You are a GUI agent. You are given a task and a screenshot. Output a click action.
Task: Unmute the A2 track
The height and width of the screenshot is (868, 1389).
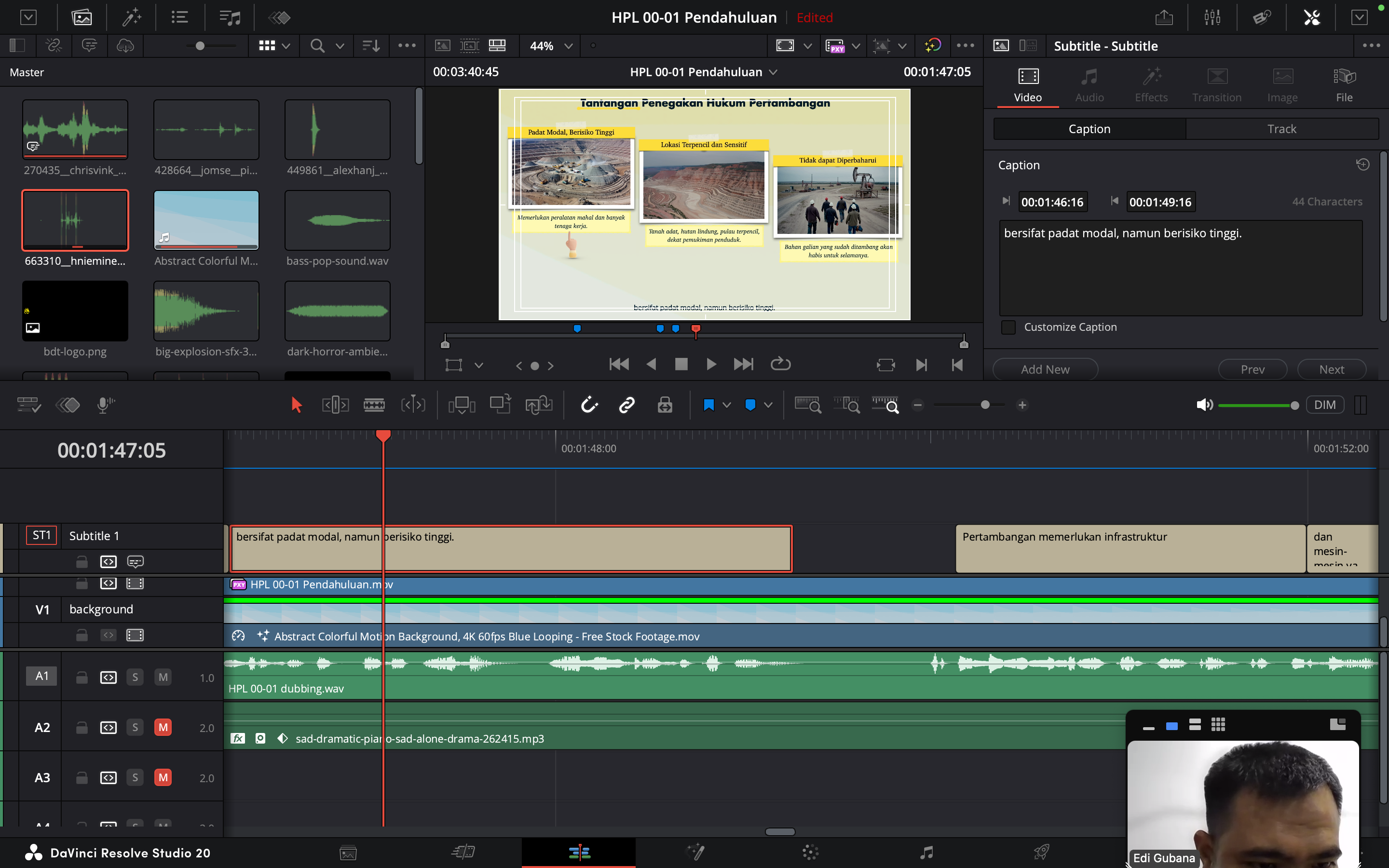click(163, 727)
